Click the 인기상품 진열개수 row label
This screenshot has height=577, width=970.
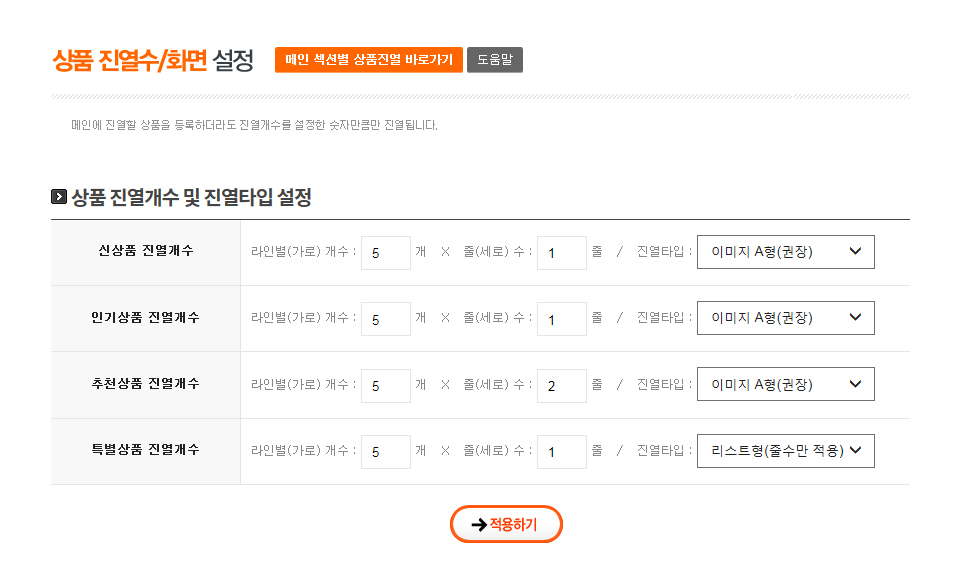tap(145, 318)
